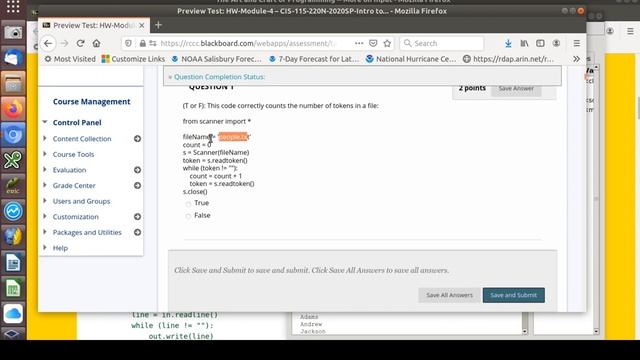This screenshot has width=640, height=360.
Task: Open the NOAA Salisbury Forecast bookmark
Action: click(216, 59)
